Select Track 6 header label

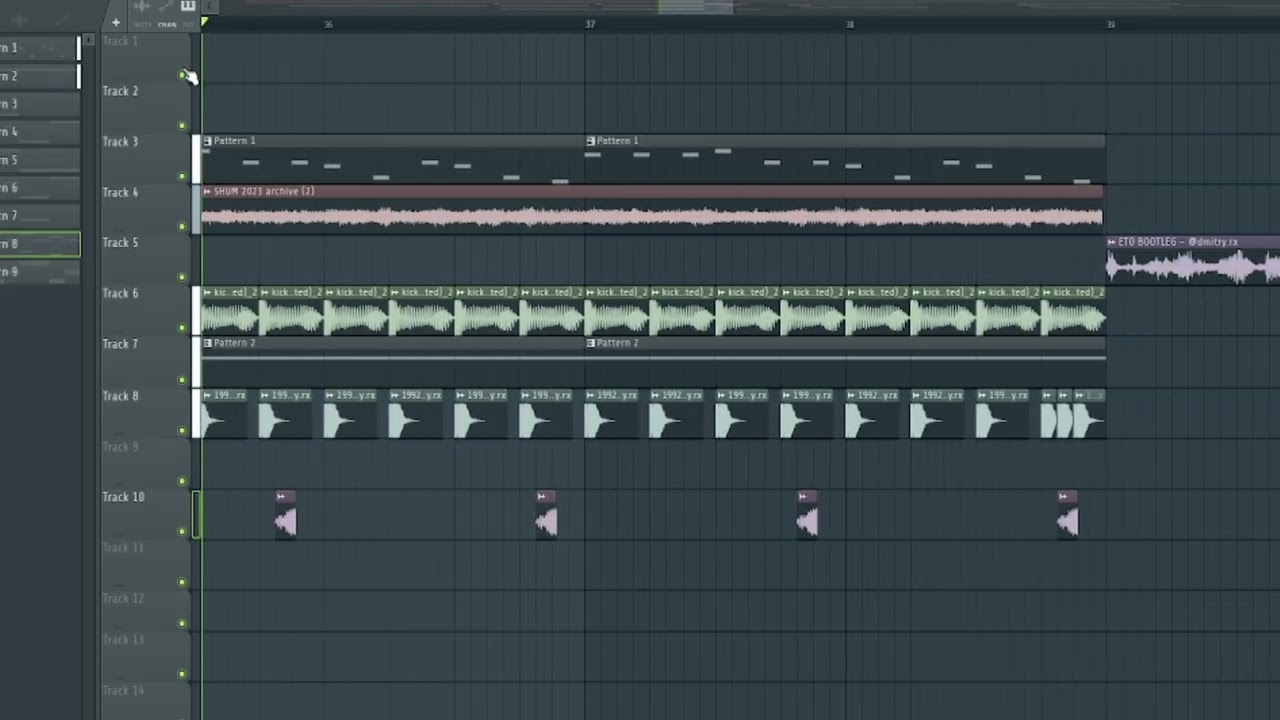(x=120, y=293)
